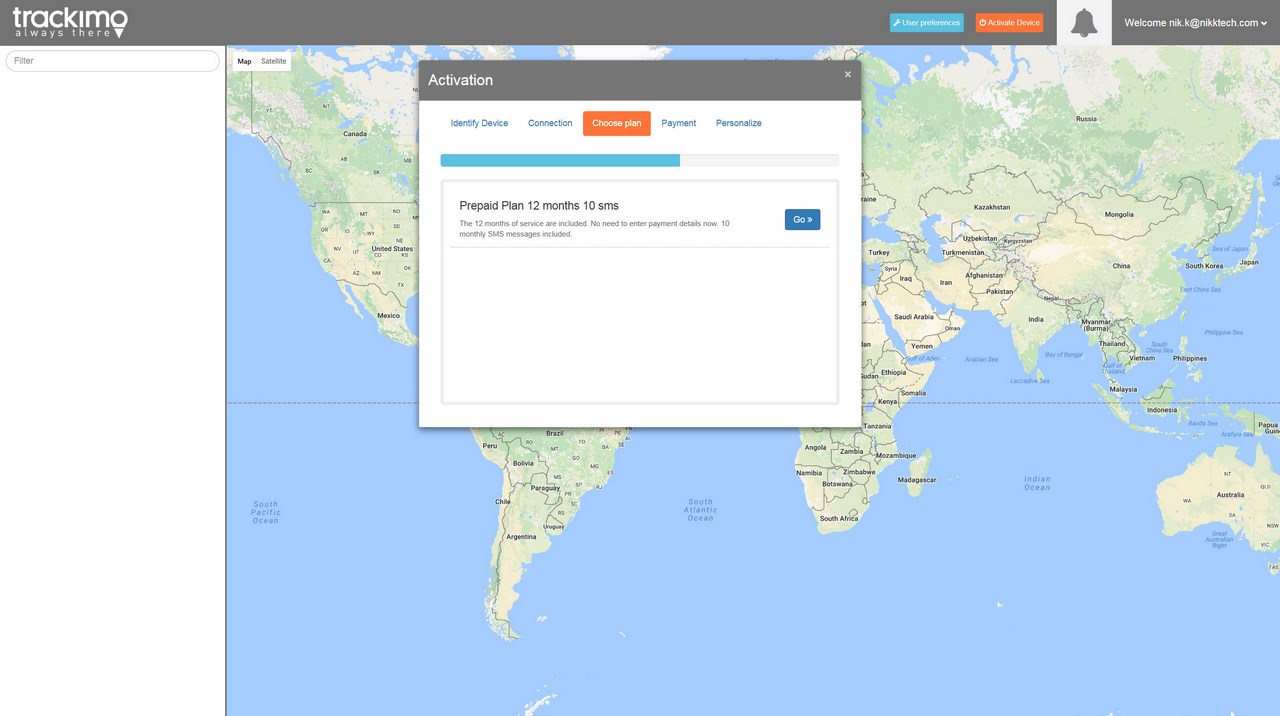Click the Trackimo logo

click(70, 22)
